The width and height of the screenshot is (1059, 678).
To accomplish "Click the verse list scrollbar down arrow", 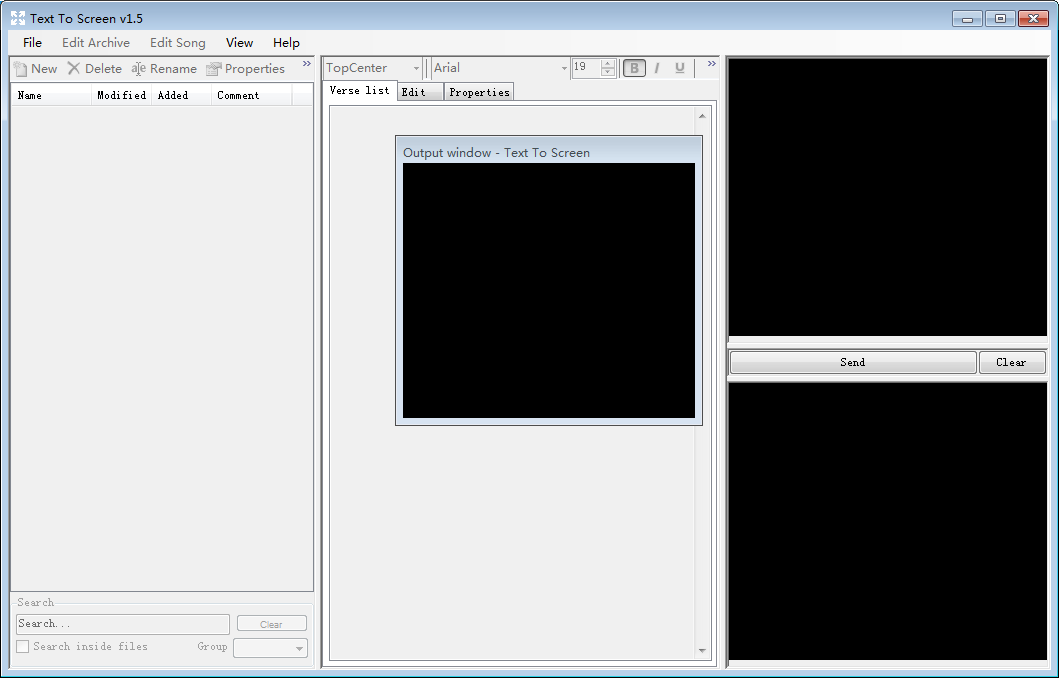I will 702,651.
